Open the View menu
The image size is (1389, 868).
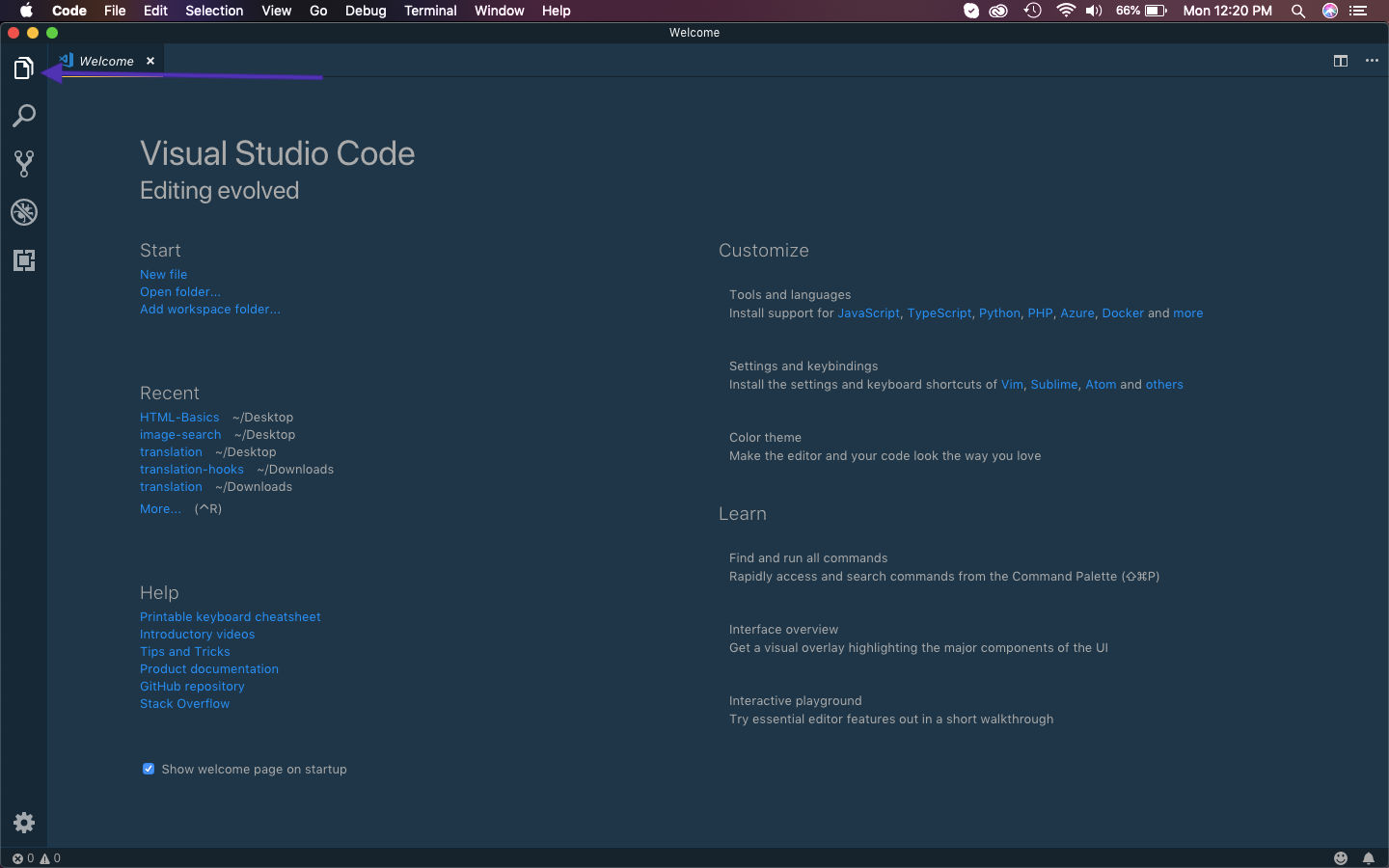click(277, 11)
